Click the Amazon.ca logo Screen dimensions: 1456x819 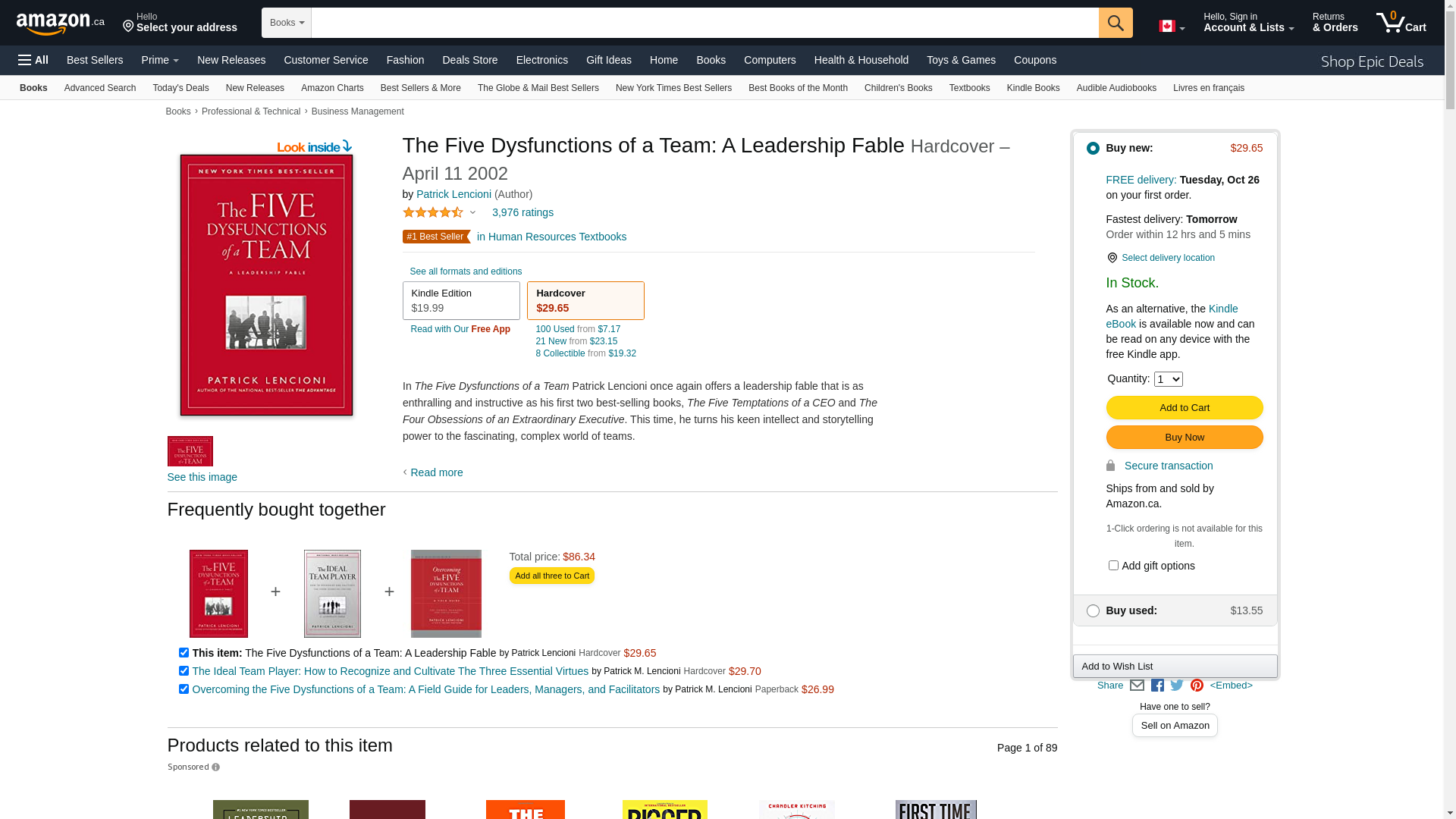point(61,24)
